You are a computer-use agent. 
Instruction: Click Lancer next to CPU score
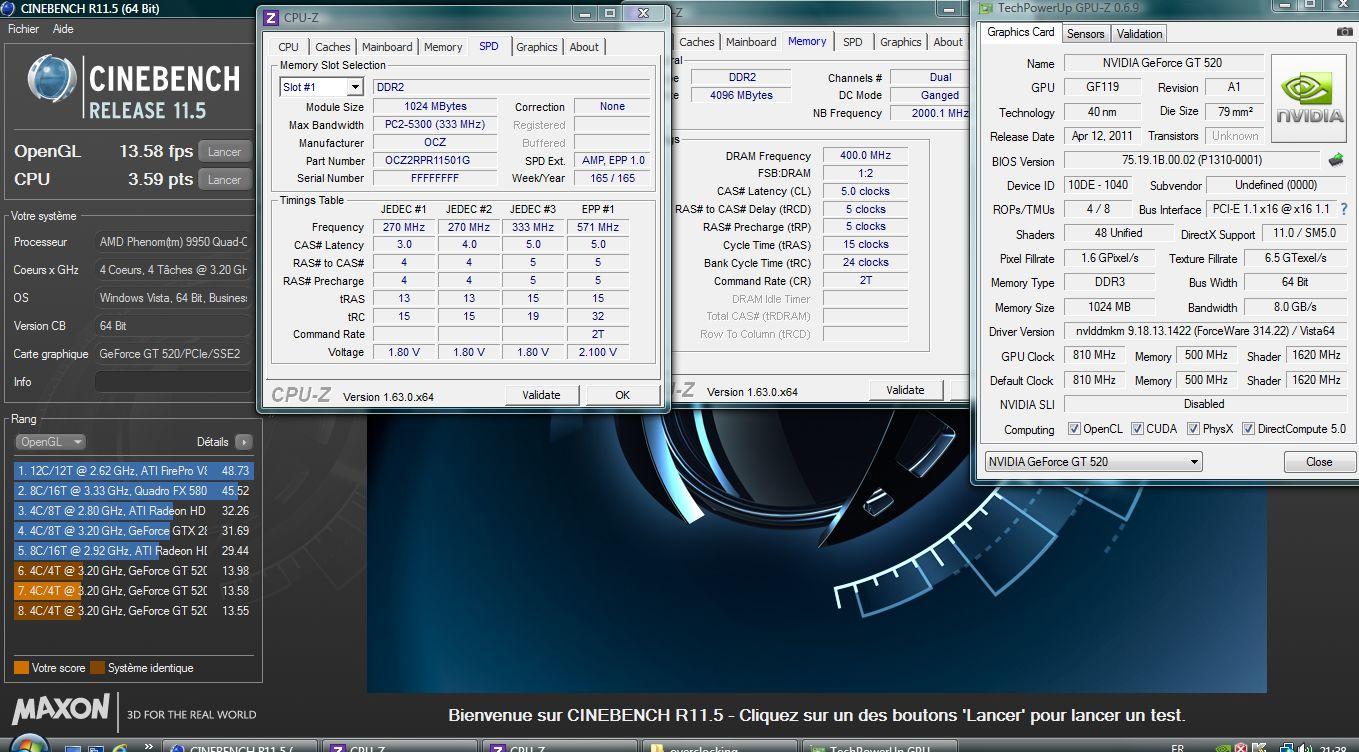(225, 180)
